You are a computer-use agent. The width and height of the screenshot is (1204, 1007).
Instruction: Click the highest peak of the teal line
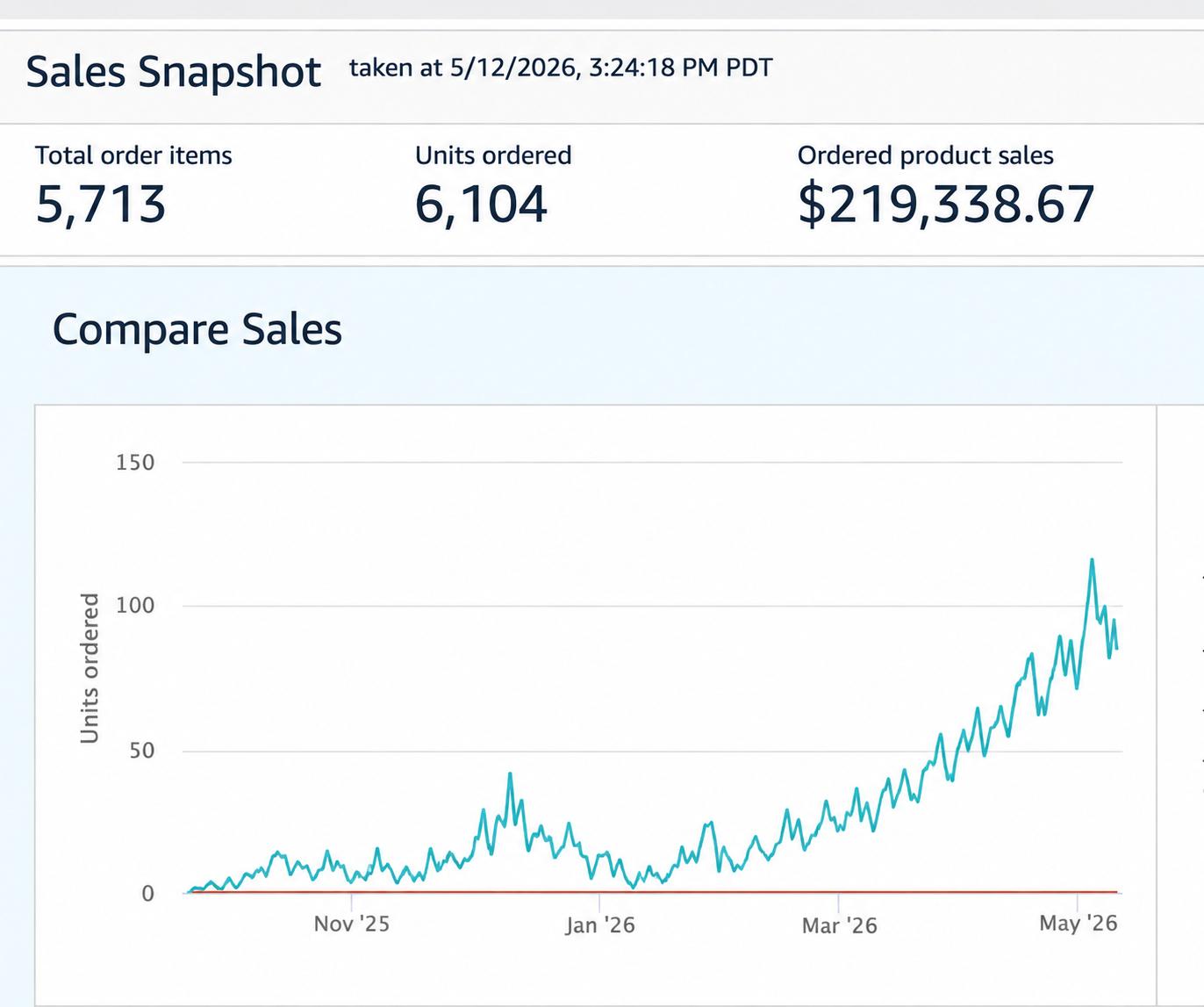point(1092,560)
